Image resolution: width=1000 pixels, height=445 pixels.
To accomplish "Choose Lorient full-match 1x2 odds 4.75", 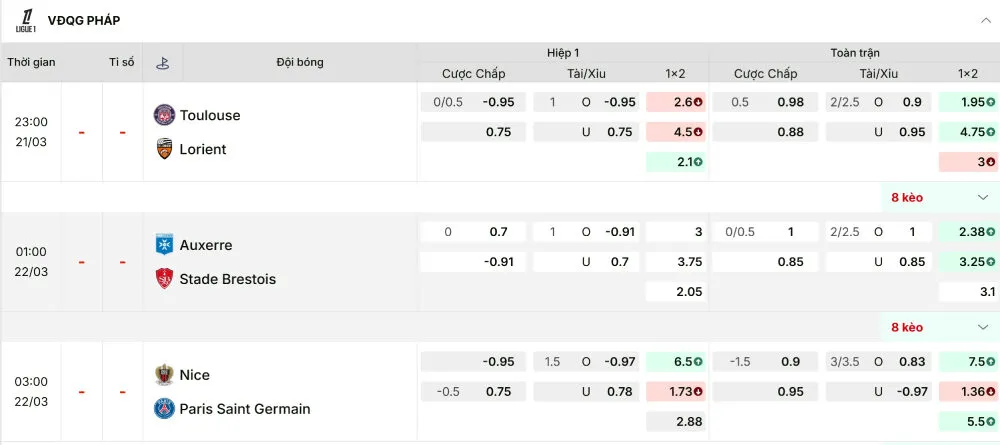I will click(968, 132).
